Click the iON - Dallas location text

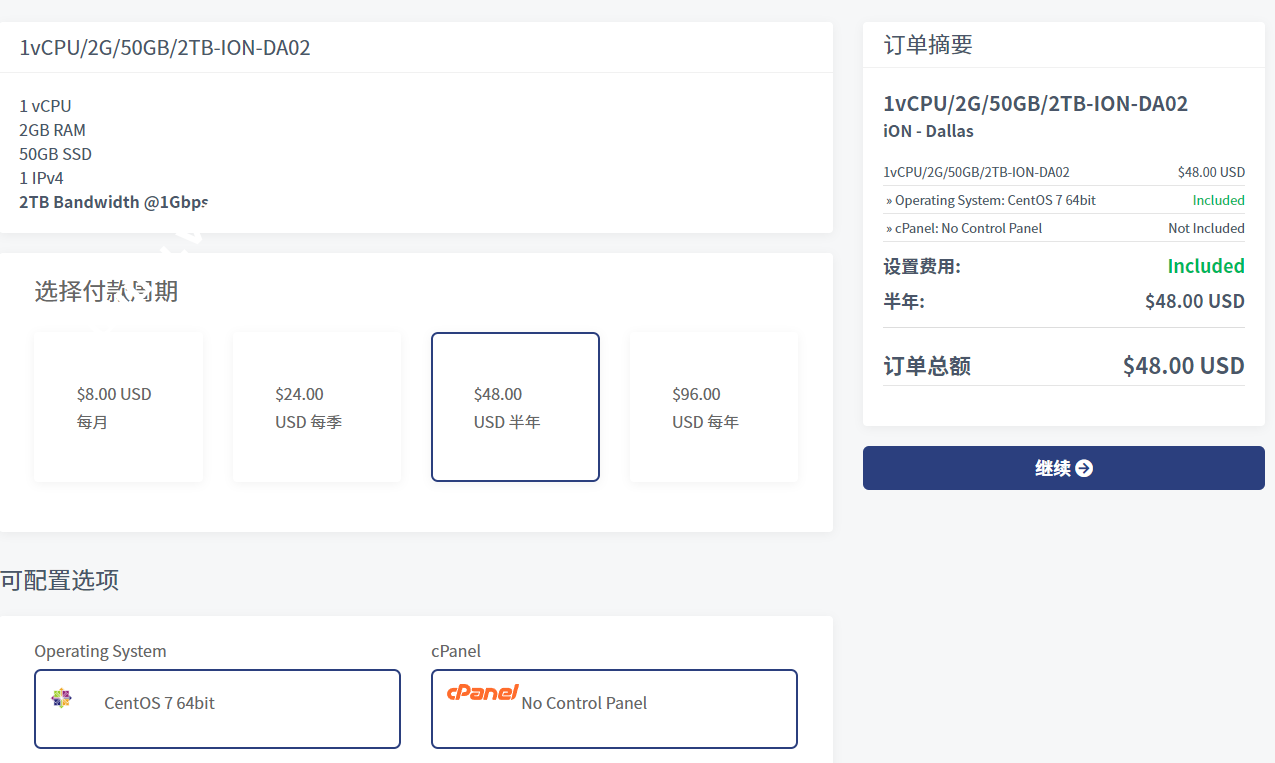pos(928,131)
